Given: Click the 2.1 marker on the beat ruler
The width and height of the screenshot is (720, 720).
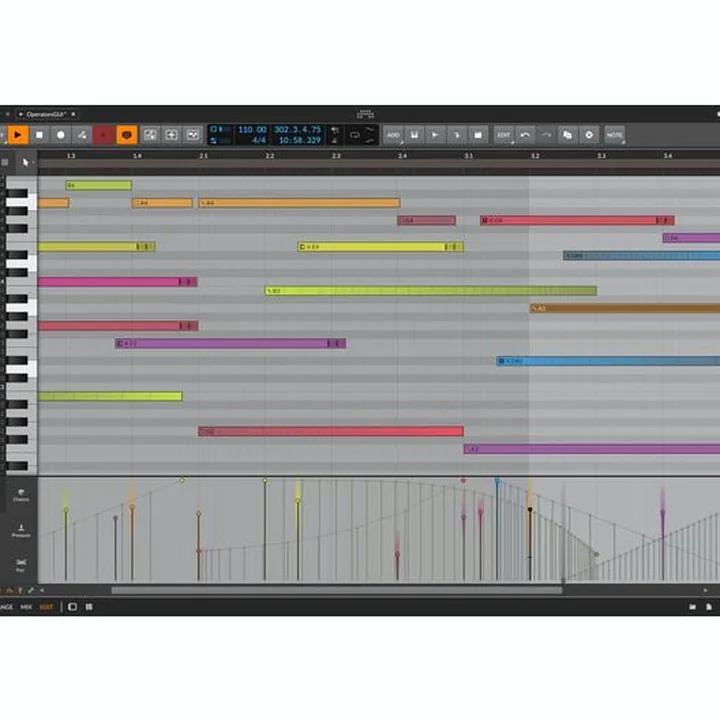Looking at the screenshot, I should click(203, 156).
